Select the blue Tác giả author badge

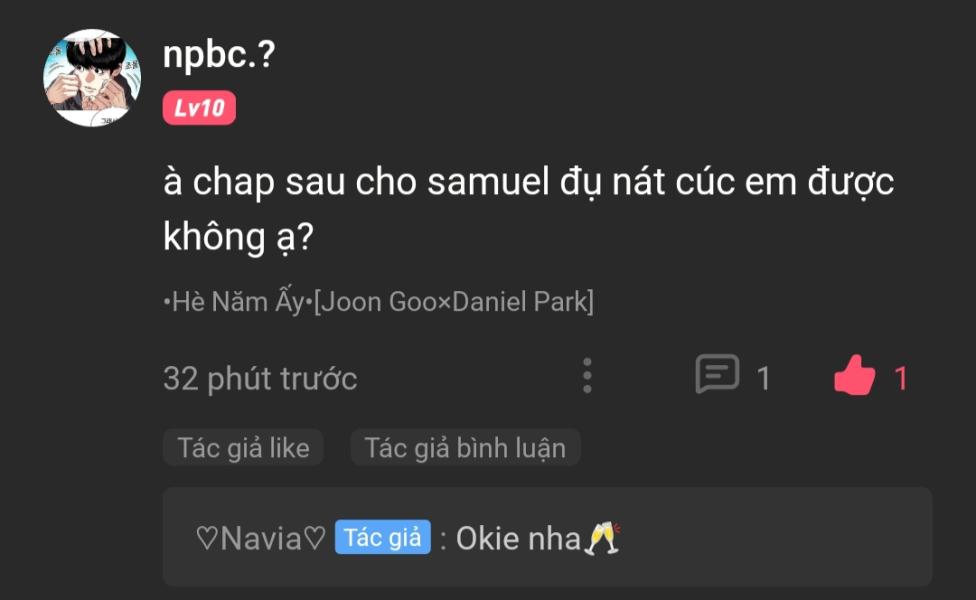(381, 537)
